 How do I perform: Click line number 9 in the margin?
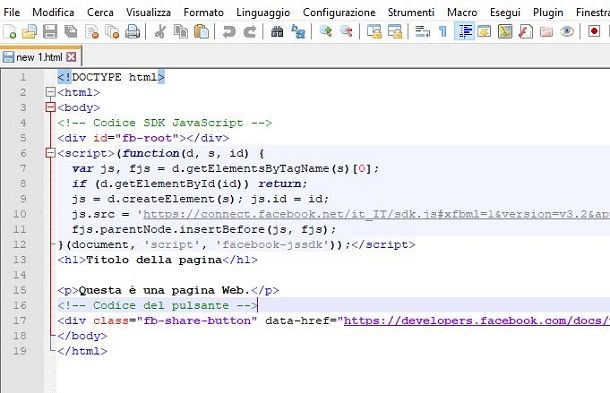(23, 199)
